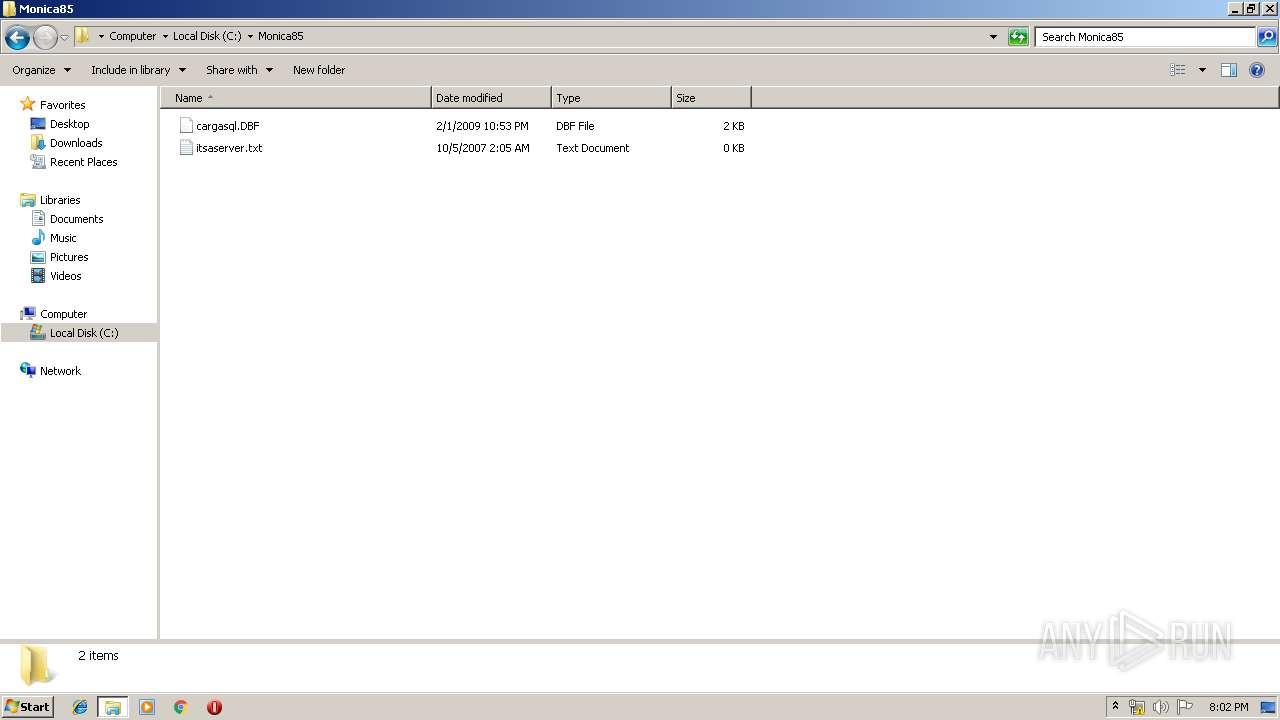The image size is (1280, 720).
Task: Click the 8:02 PM clock
Action: tap(1228, 707)
